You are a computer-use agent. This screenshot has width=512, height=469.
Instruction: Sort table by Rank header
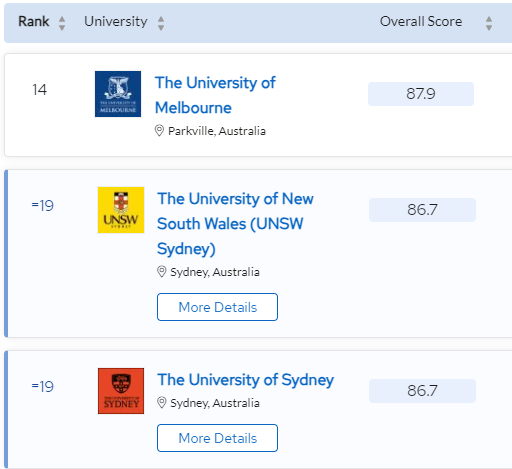pos(34,22)
